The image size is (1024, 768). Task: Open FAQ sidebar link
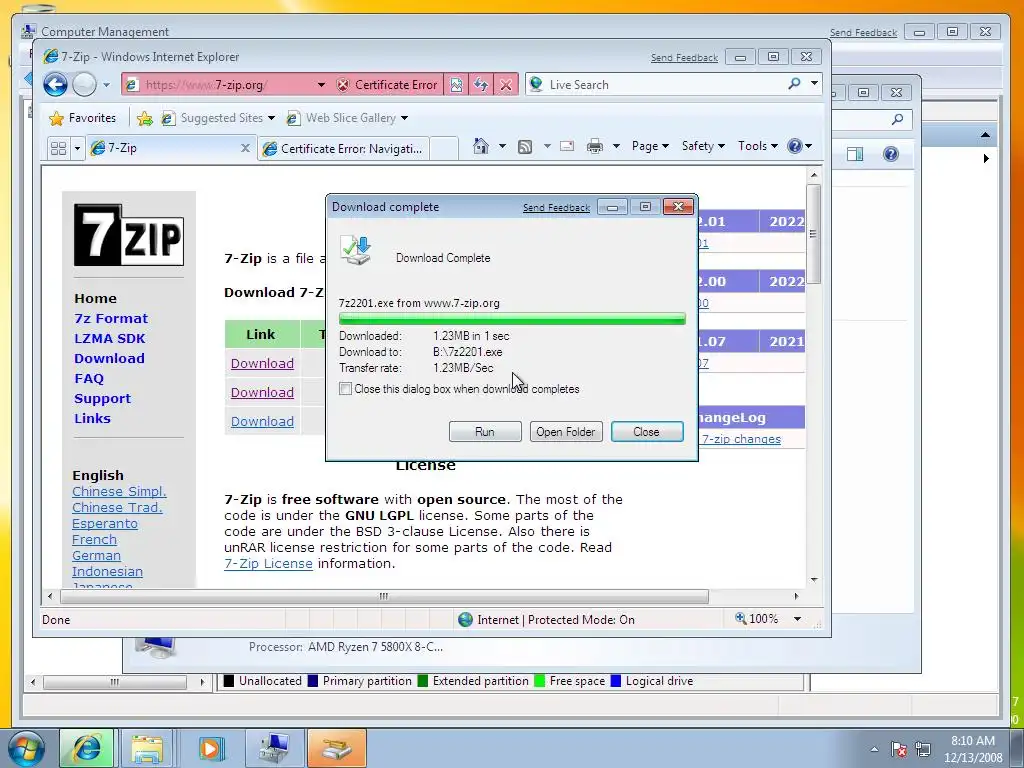(89, 379)
